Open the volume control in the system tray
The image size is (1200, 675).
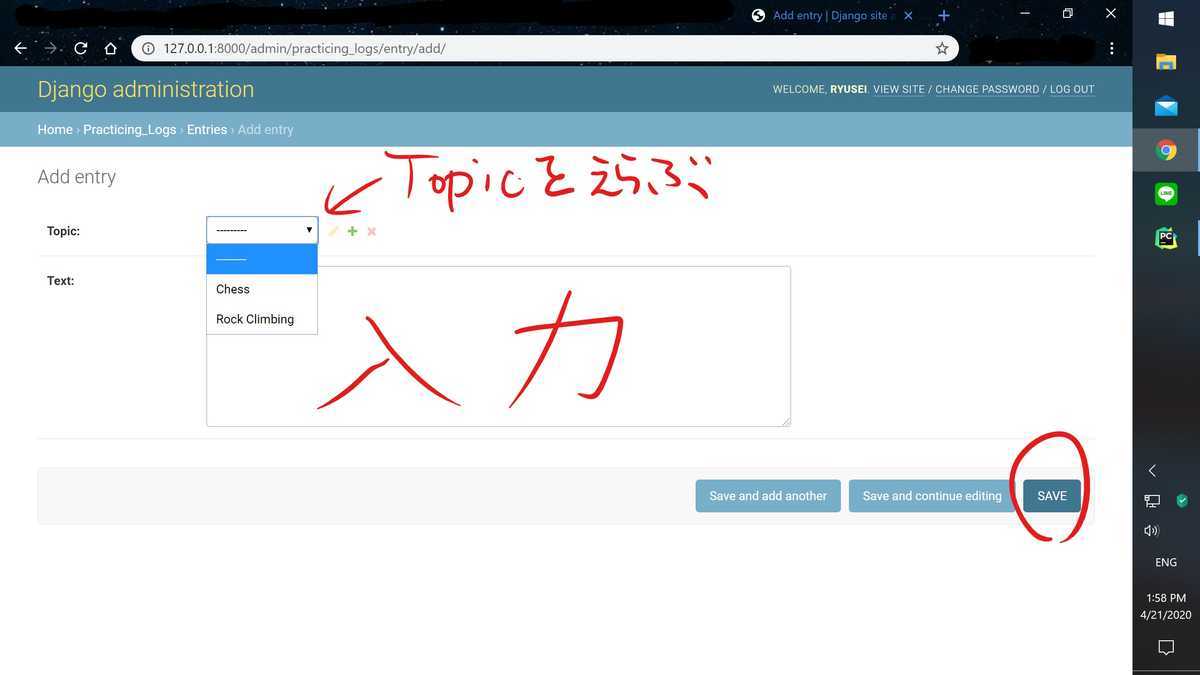click(x=1150, y=530)
